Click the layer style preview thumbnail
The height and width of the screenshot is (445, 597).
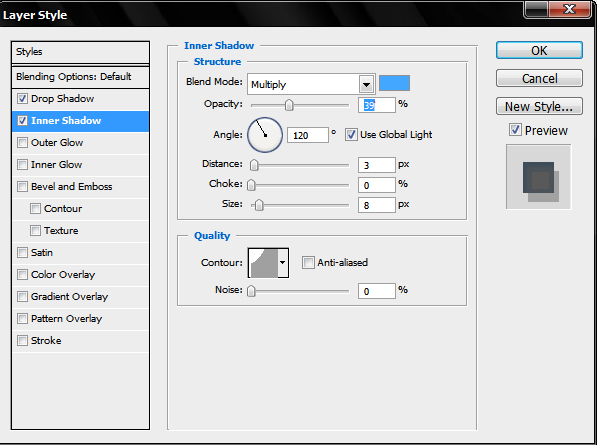pos(538,177)
